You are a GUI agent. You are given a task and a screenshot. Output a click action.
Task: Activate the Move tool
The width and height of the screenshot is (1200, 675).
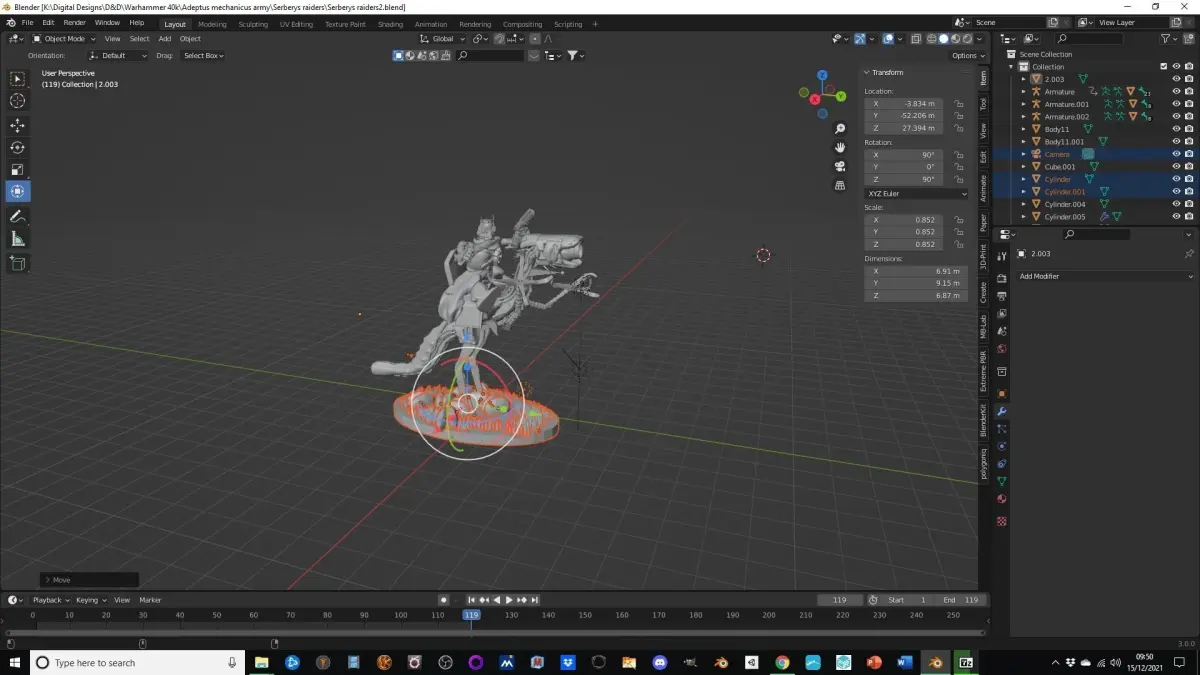(17, 126)
